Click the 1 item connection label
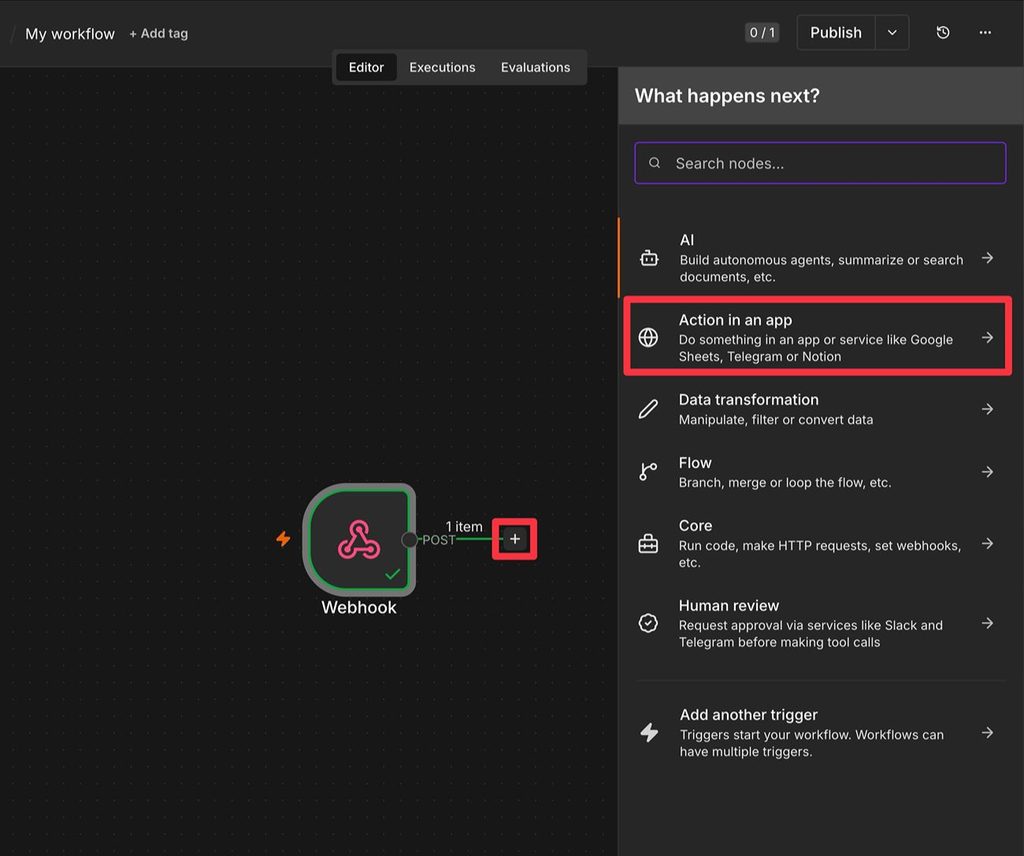The height and width of the screenshot is (856, 1024). (464, 526)
